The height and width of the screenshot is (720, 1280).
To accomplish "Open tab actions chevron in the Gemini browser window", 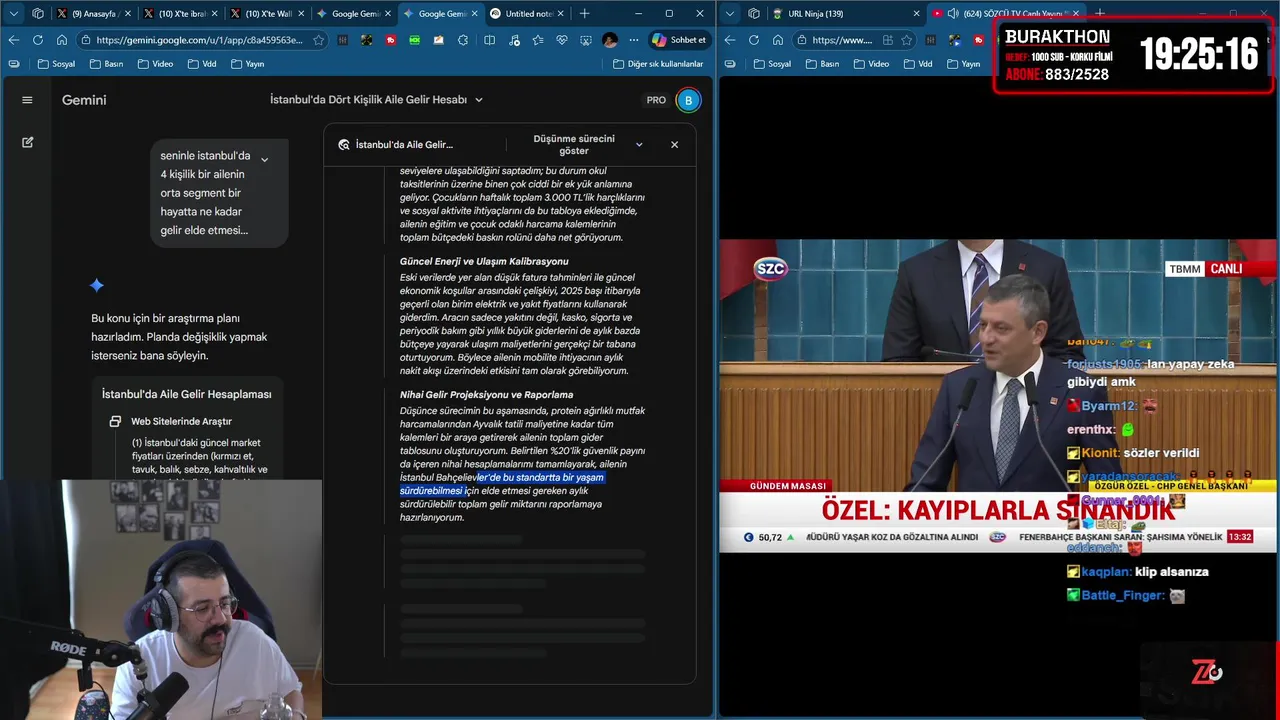I will click(12, 13).
